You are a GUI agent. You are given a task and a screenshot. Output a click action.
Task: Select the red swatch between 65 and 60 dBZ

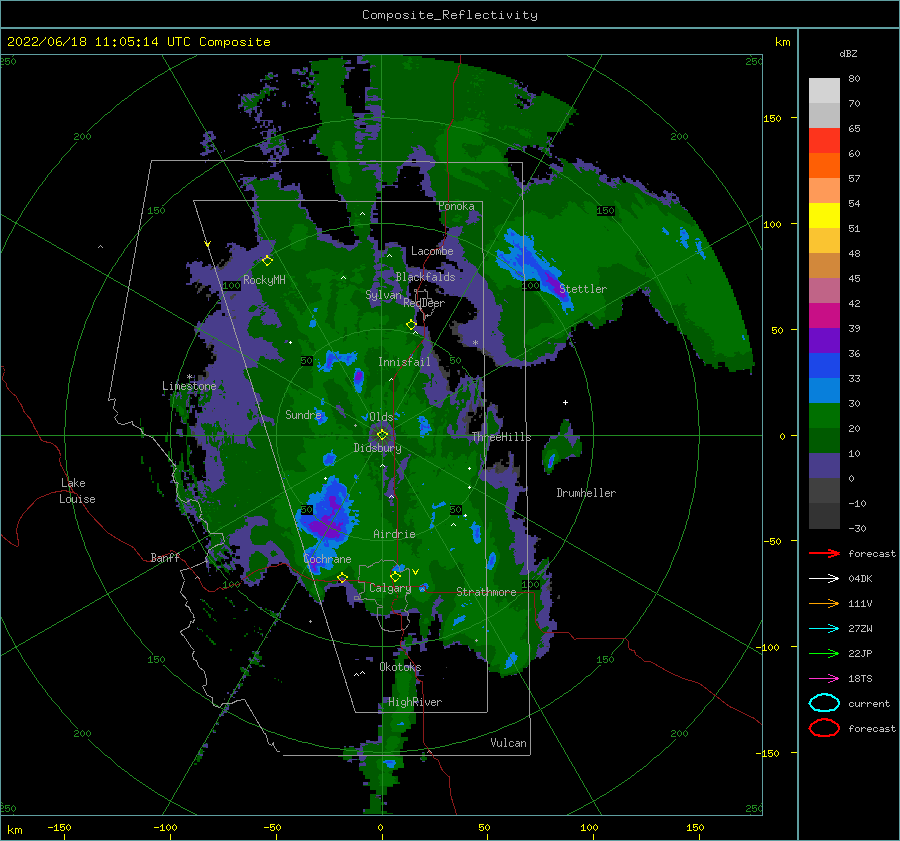824,141
